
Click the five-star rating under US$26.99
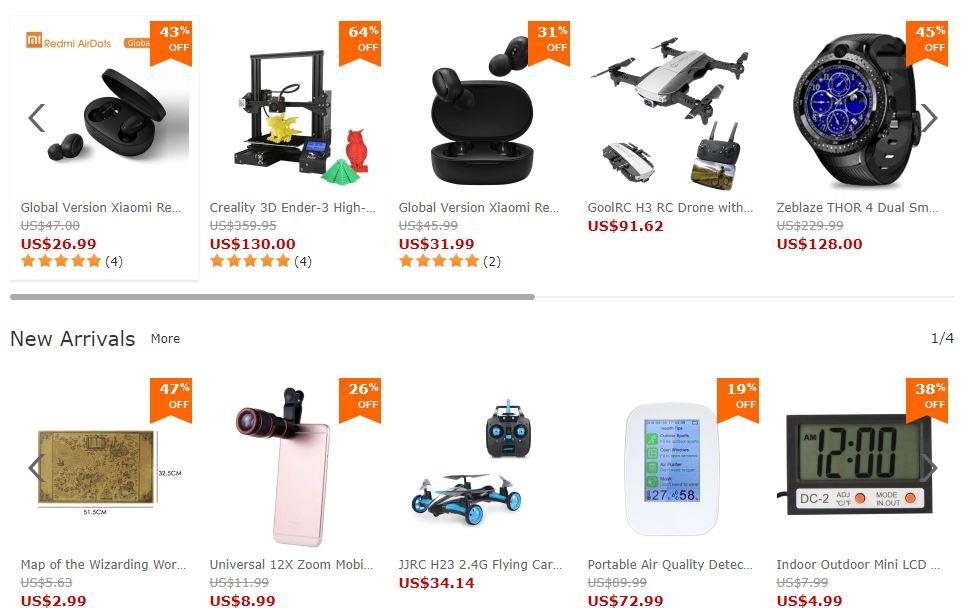pyautogui.click(x=61, y=261)
